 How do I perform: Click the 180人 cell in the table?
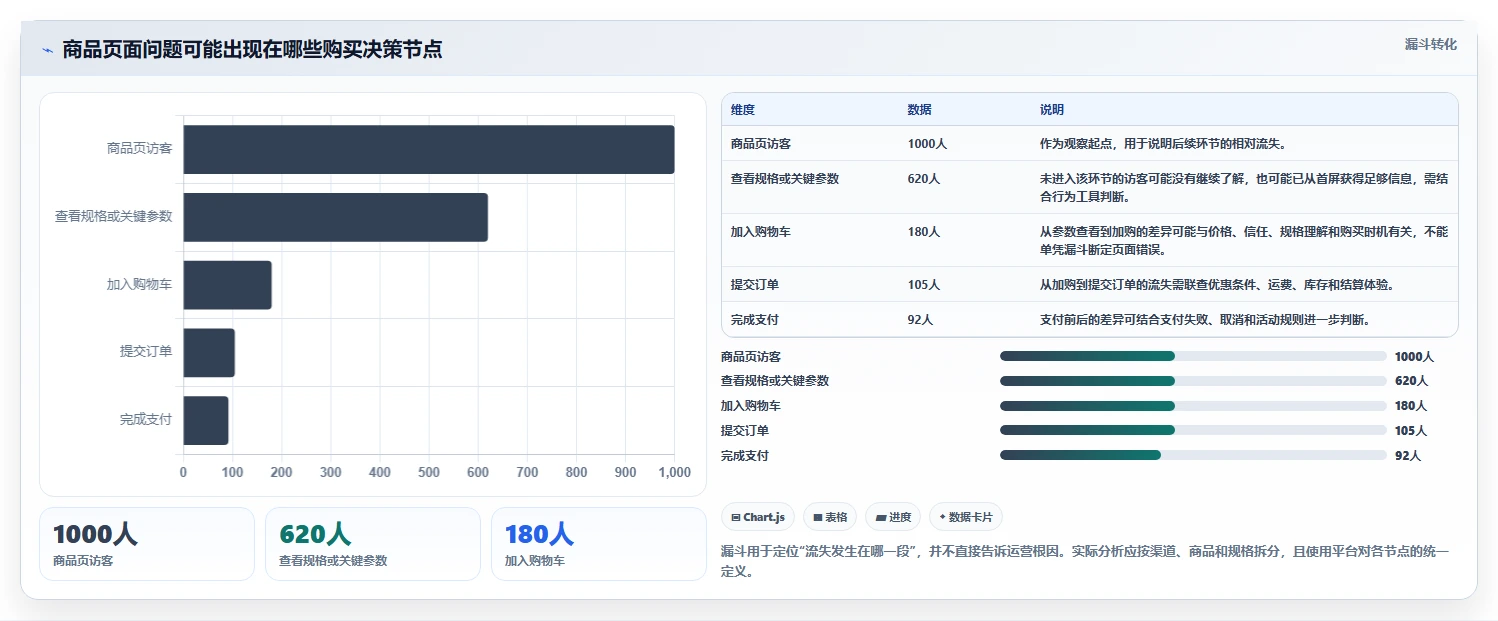(924, 232)
